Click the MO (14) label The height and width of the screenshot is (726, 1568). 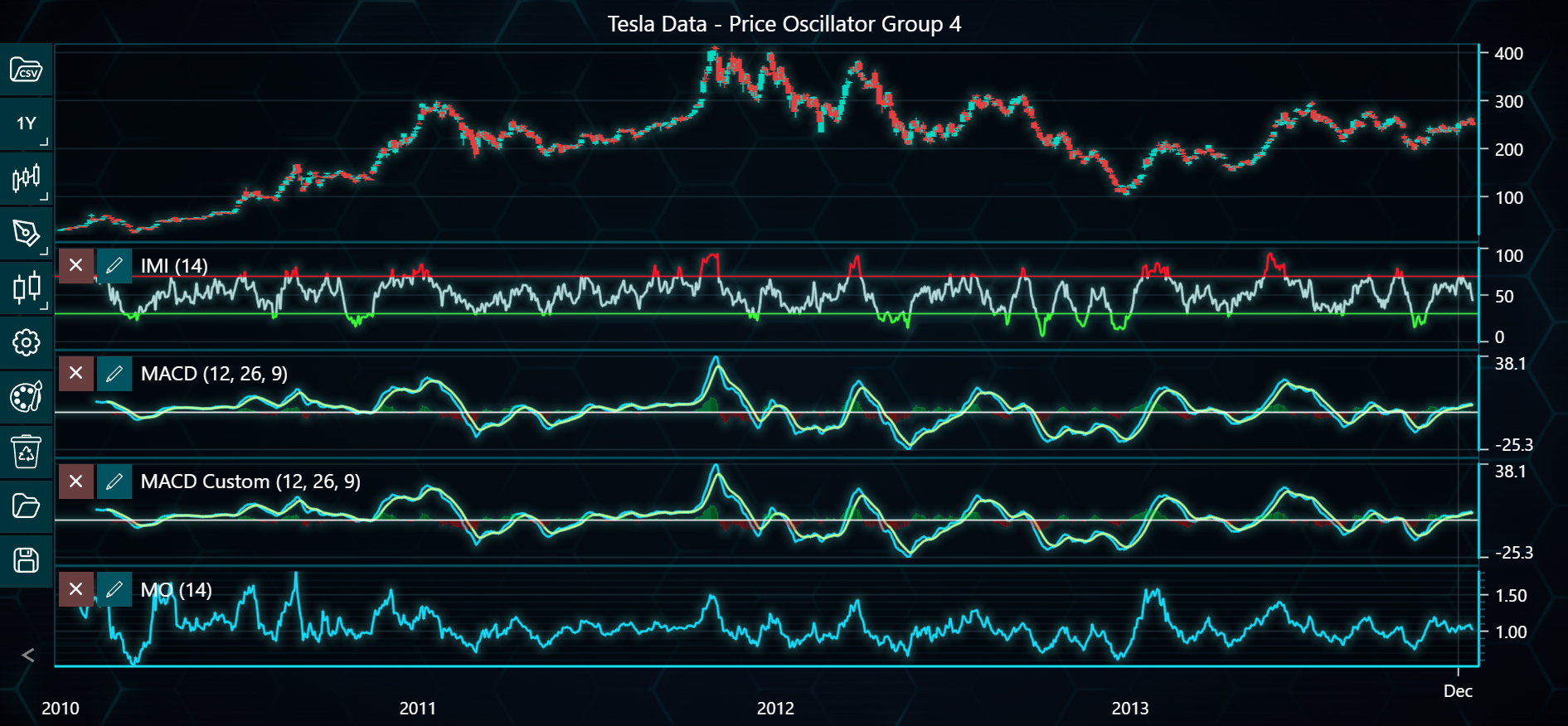(x=176, y=590)
